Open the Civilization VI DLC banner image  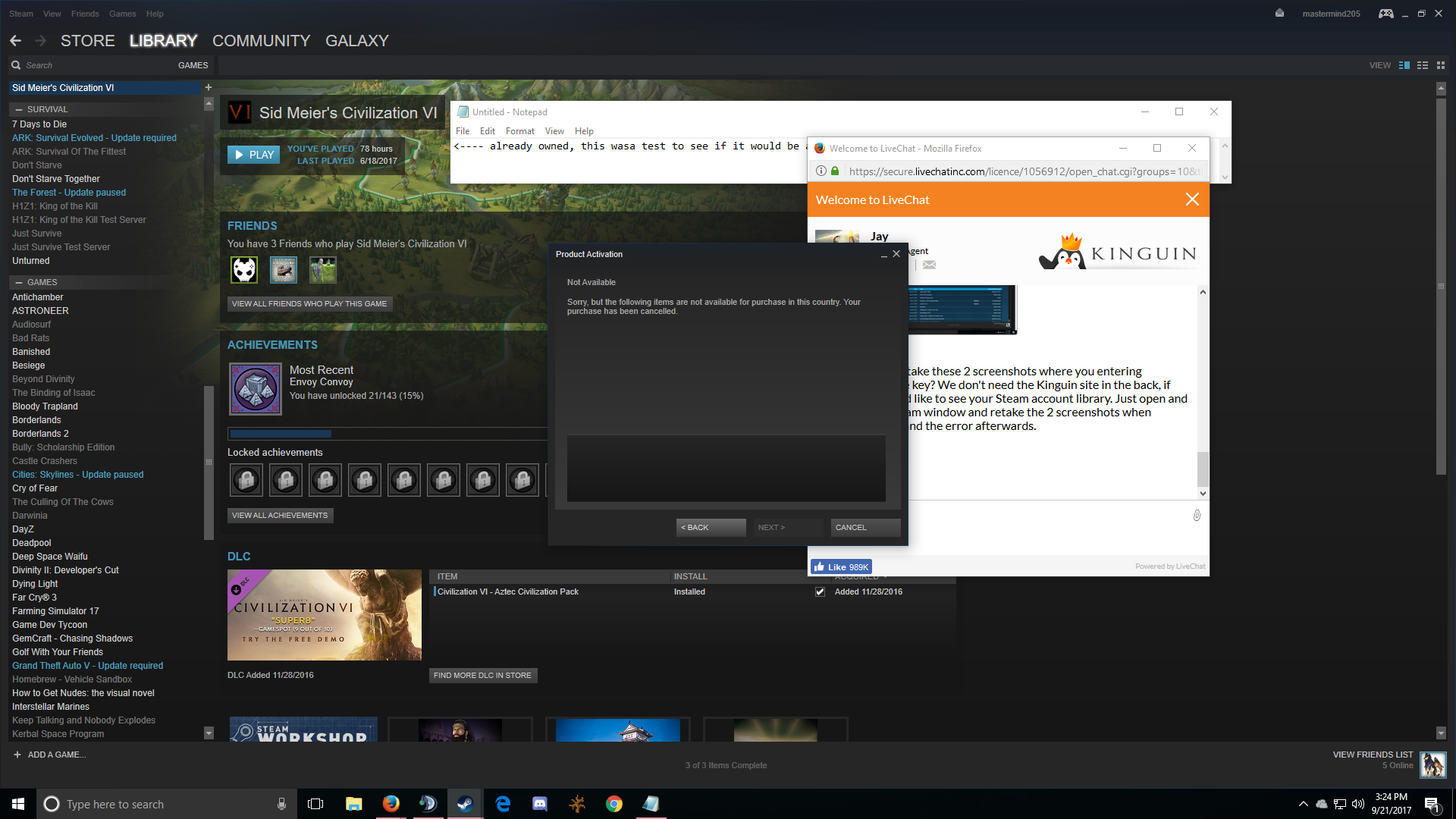click(325, 615)
